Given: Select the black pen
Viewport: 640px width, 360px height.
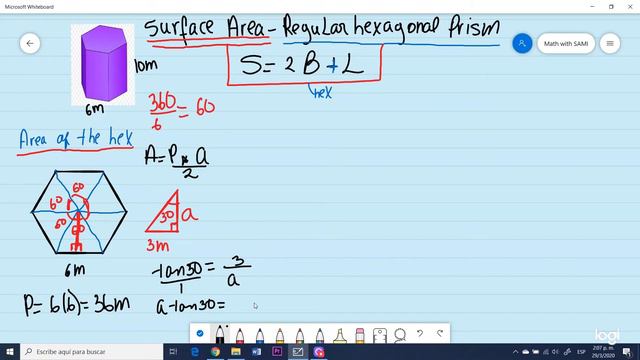Looking at the screenshot, I should 220,334.
